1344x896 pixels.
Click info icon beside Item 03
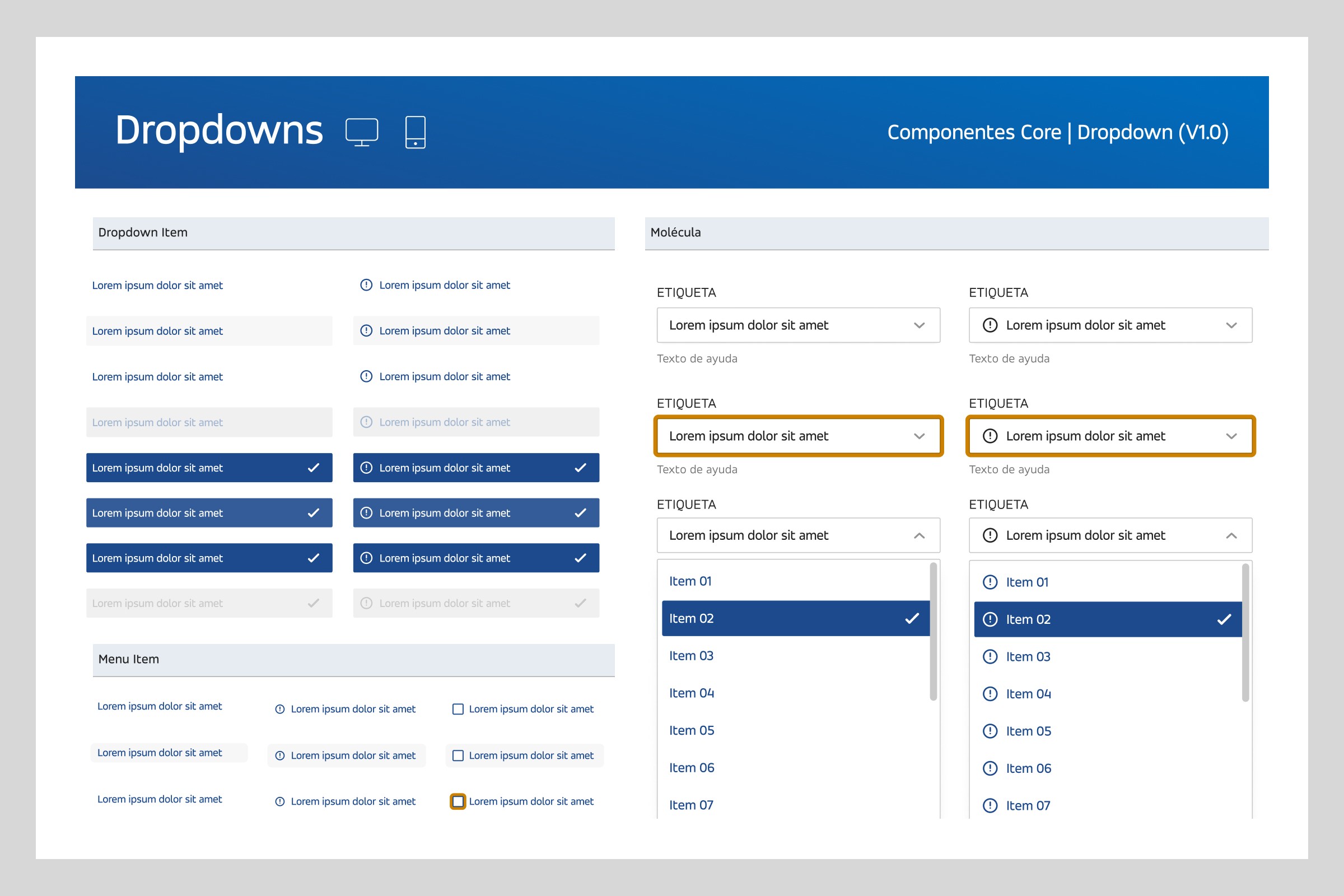tap(990, 656)
